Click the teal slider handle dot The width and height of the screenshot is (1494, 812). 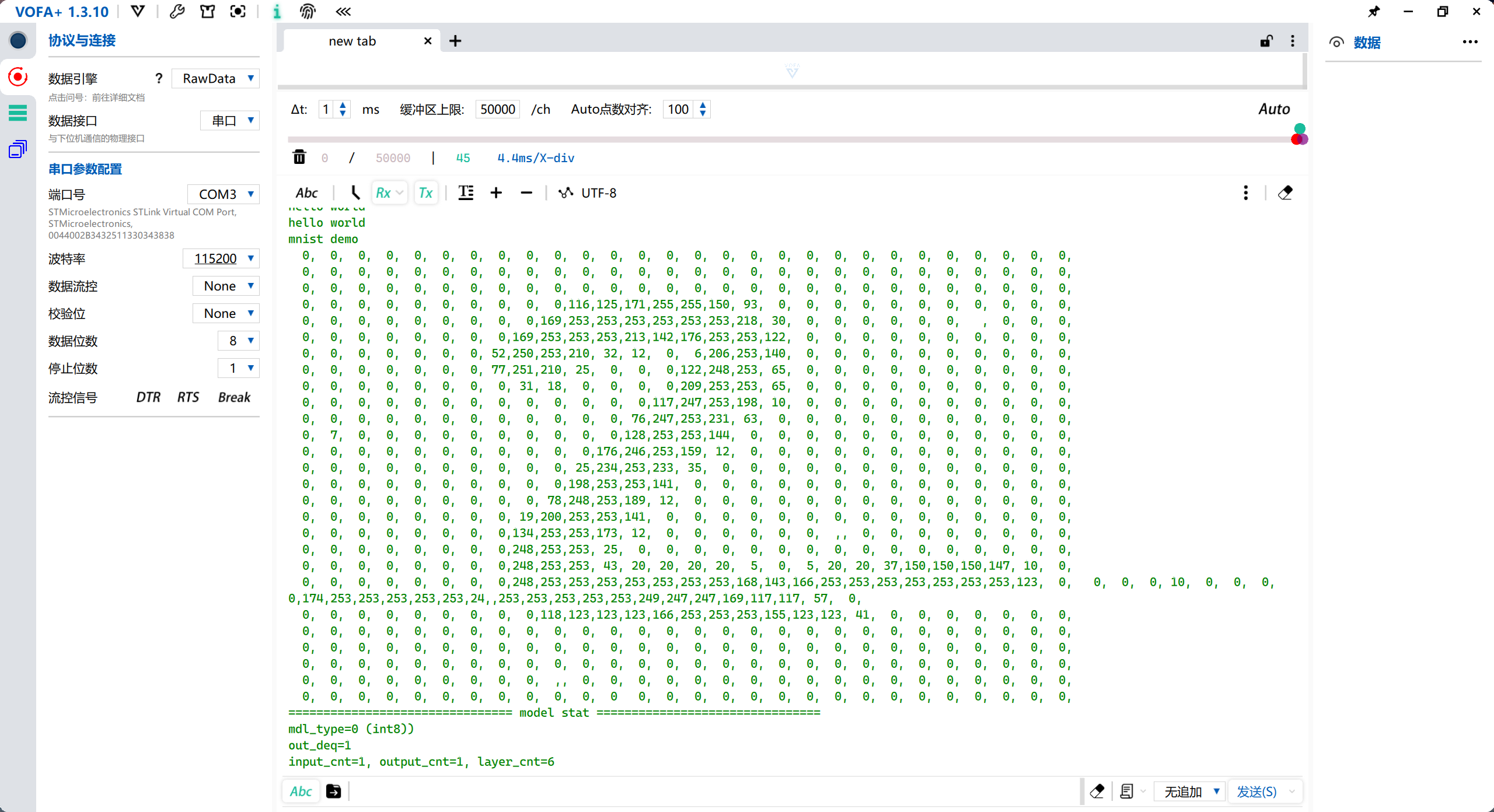tap(1300, 128)
